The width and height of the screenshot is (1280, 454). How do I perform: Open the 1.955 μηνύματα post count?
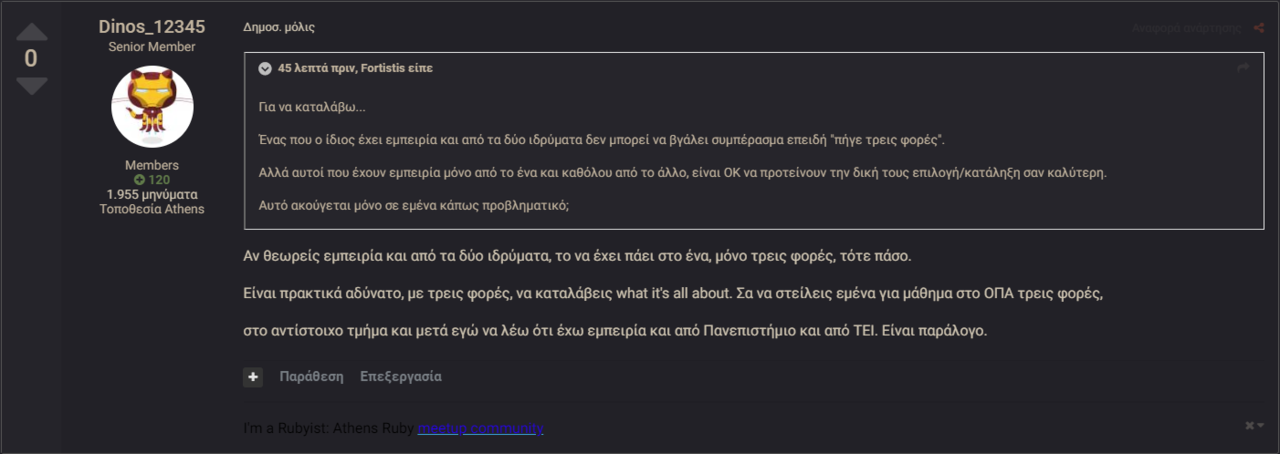pyautogui.click(x=152, y=194)
